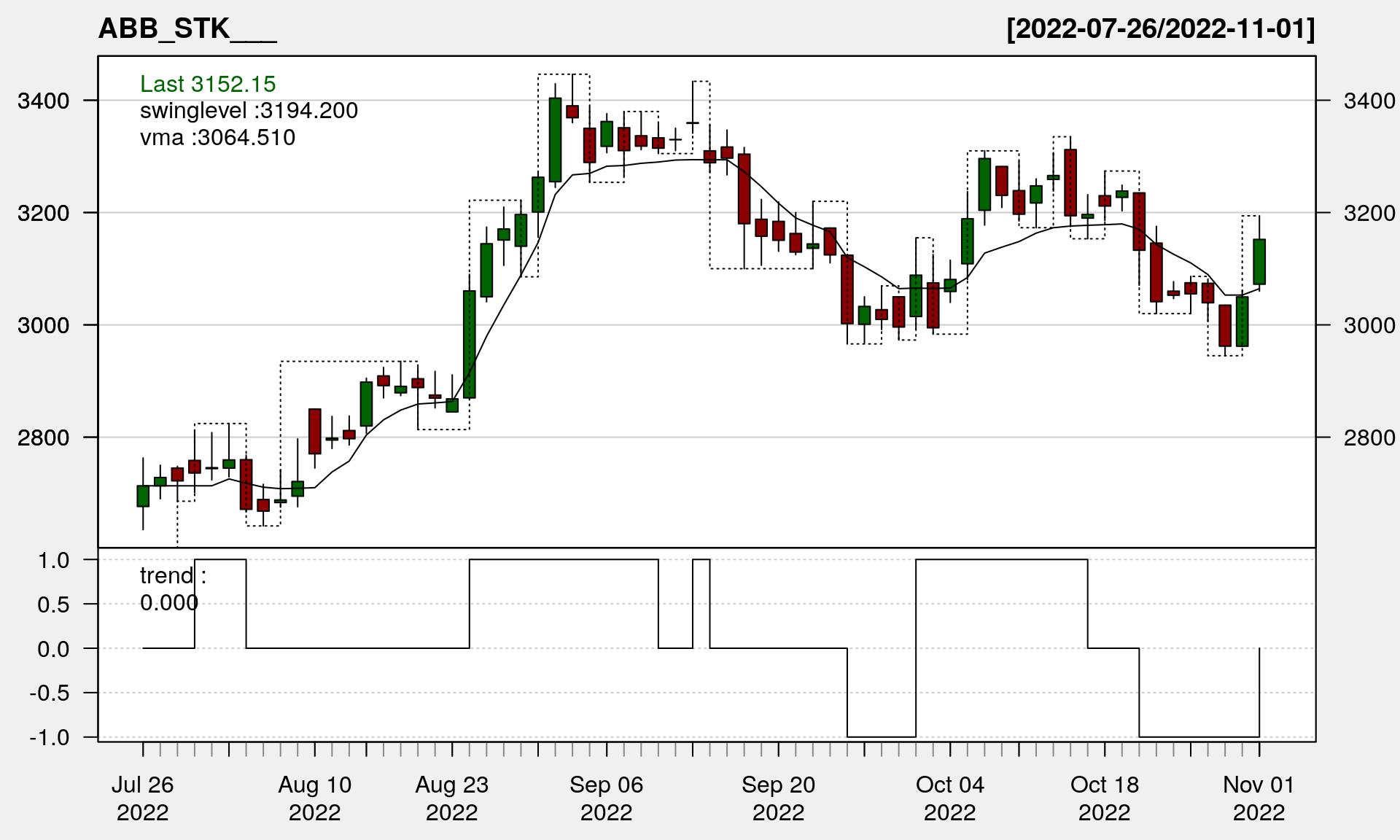
Task: Click the last green candlestick on the chart
Action: tap(1259, 262)
